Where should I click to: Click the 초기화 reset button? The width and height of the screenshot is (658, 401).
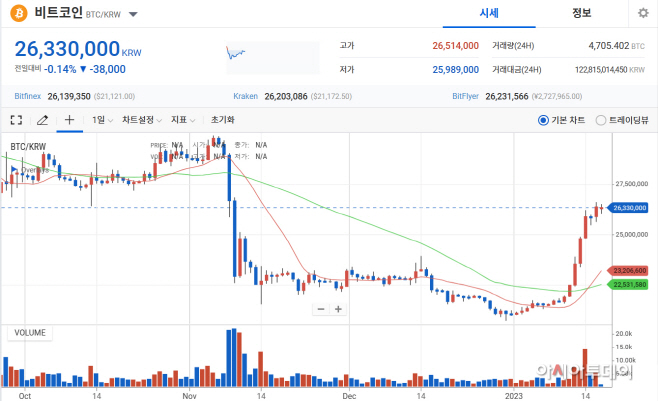222,120
